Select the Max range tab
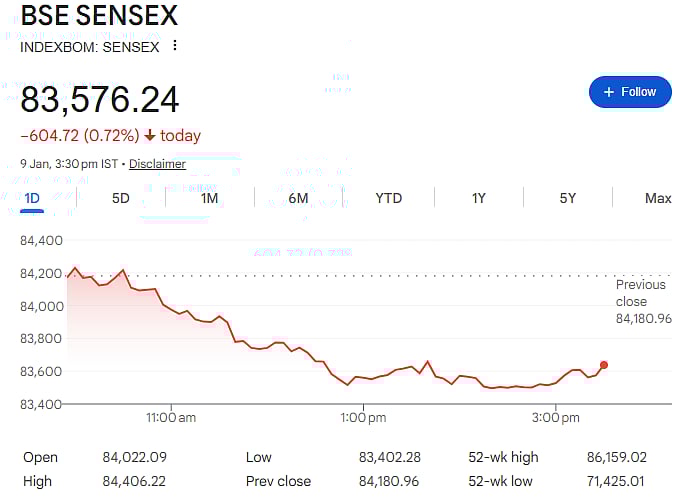692x498 pixels. (x=658, y=198)
